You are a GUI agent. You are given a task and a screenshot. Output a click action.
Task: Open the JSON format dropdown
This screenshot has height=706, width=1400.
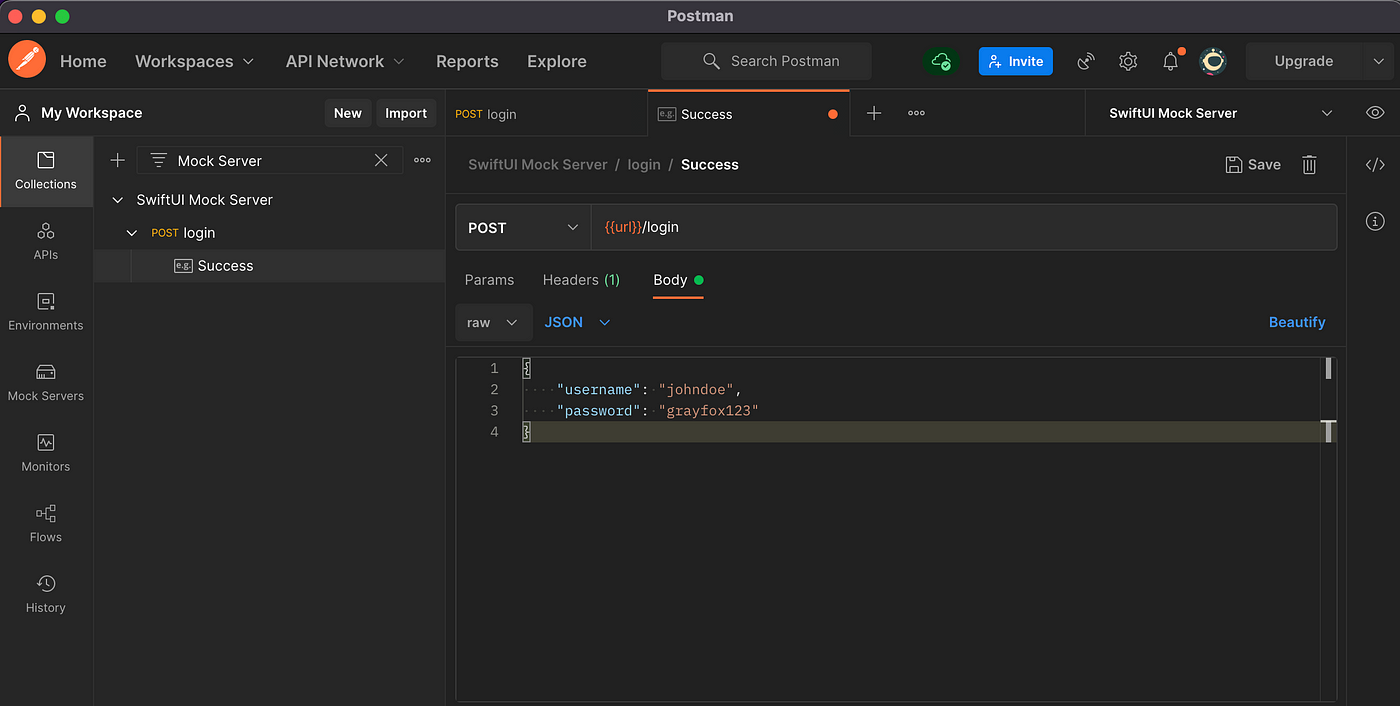[x=577, y=322]
